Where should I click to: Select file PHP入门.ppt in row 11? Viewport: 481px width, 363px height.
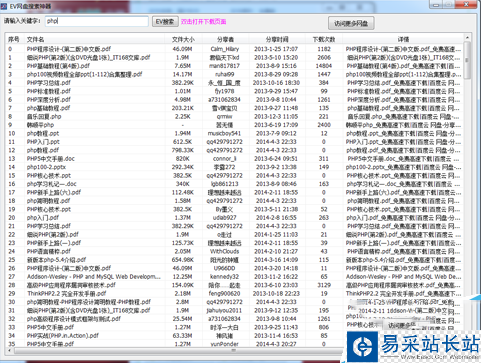click(x=43, y=142)
